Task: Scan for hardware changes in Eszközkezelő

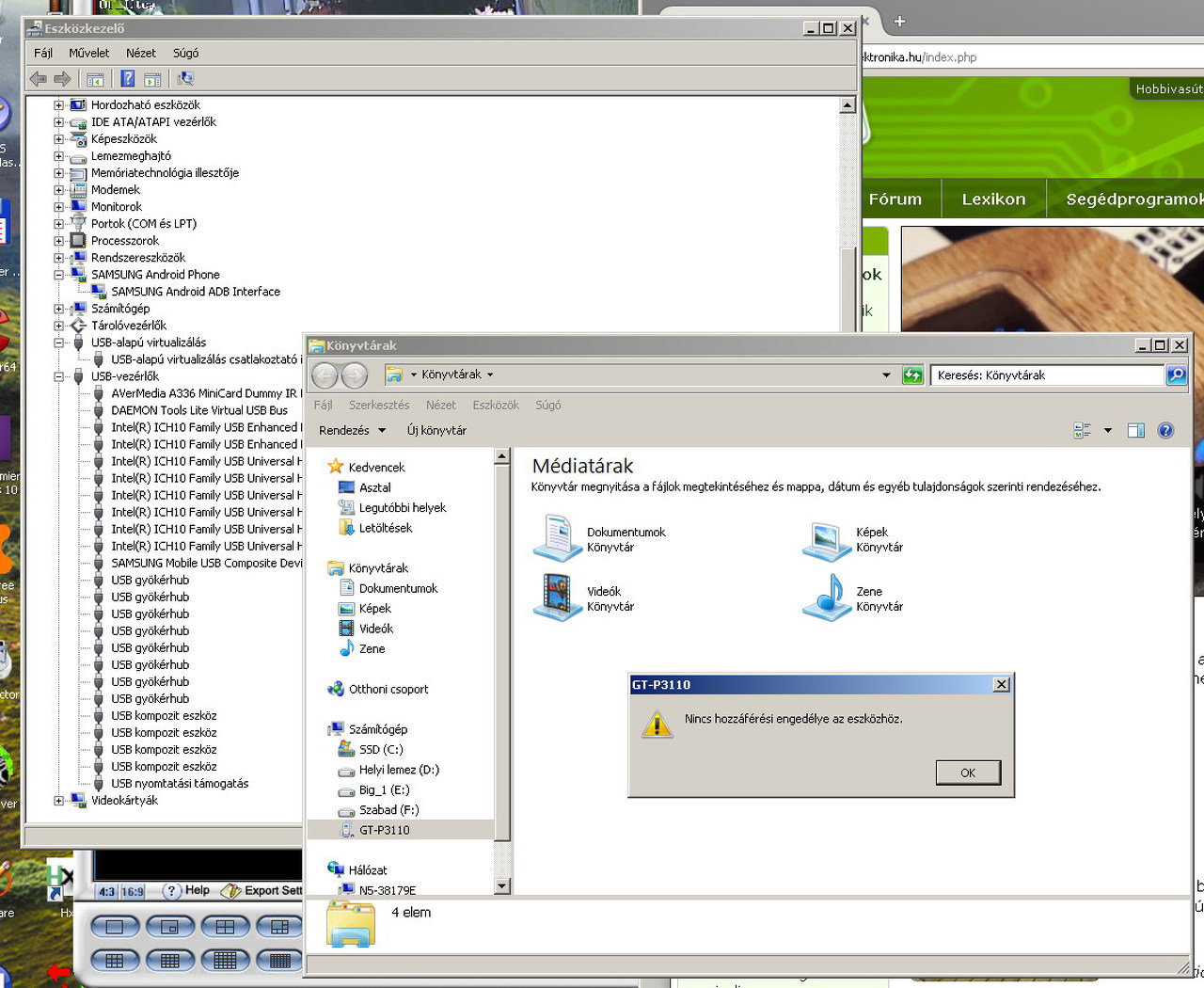Action: click(185, 79)
